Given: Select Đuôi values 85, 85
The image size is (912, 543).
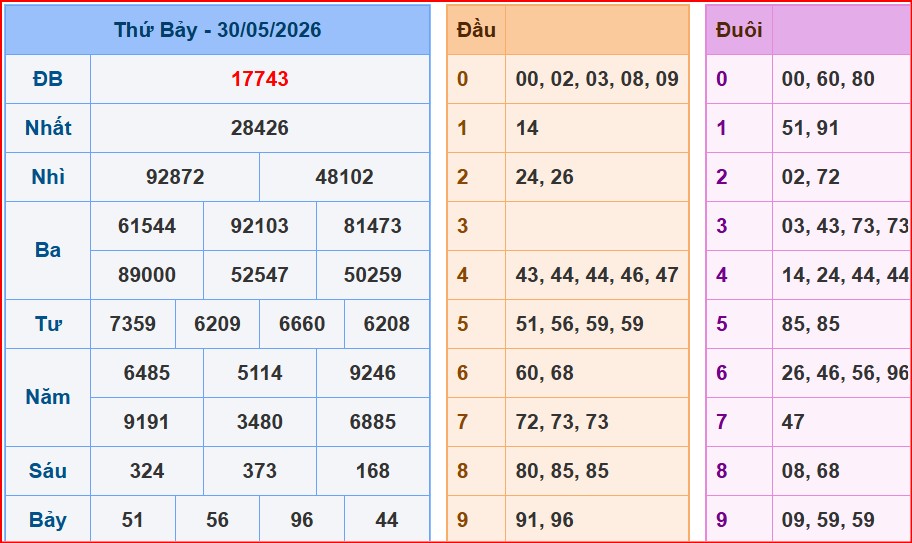Looking at the screenshot, I should [x=810, y=324].
